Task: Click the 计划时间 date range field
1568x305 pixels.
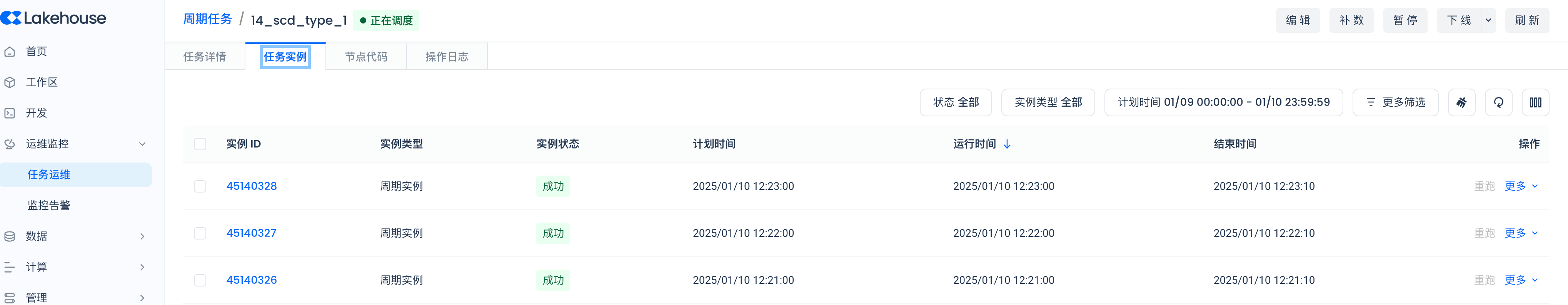Action: point(1223,102)
